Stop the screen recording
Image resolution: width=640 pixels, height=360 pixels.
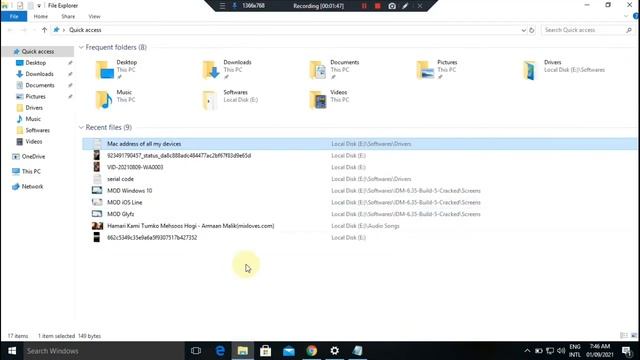378,6
